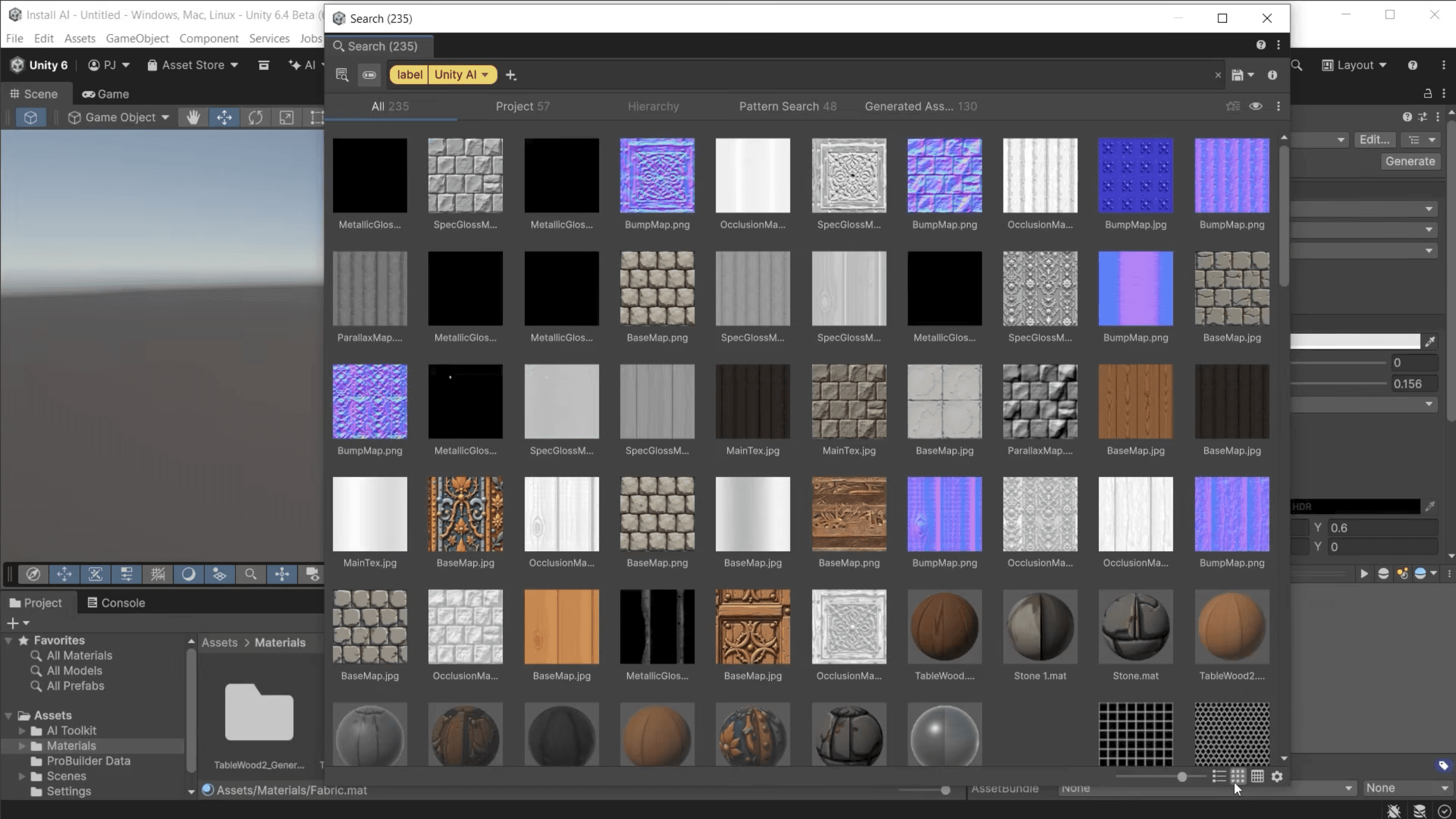Viewport: 1456px width, 819px height.
Task: Open Search window more options menu
Action: [x=1279, y=45]
